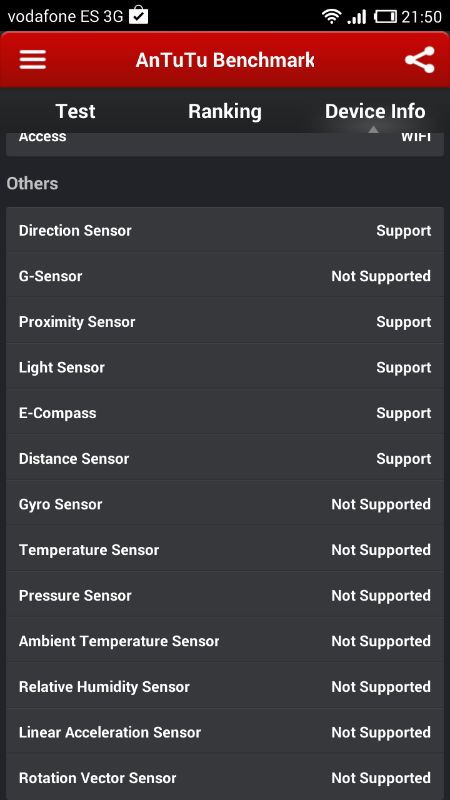Select the Relative Humidity Sensor row
This screenshot has width=450, height=800.
point(225,687)
